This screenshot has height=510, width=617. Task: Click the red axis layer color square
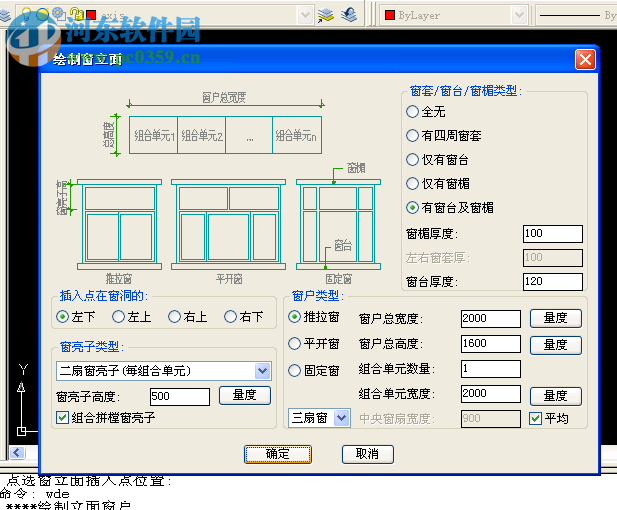[91, 15]
